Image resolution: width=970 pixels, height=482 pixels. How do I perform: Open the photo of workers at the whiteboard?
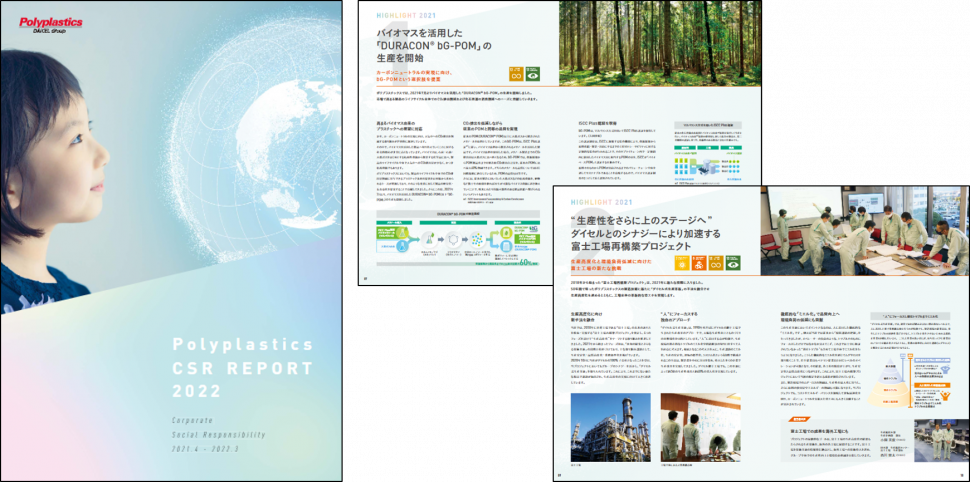[x=700, y=428]
